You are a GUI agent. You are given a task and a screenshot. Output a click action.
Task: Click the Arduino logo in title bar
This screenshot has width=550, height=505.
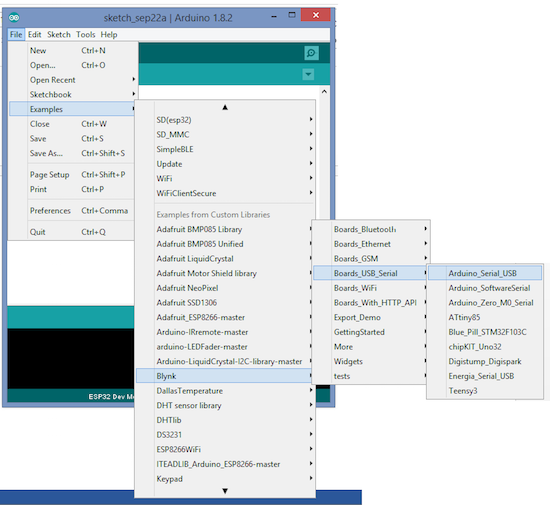point(14,17)
